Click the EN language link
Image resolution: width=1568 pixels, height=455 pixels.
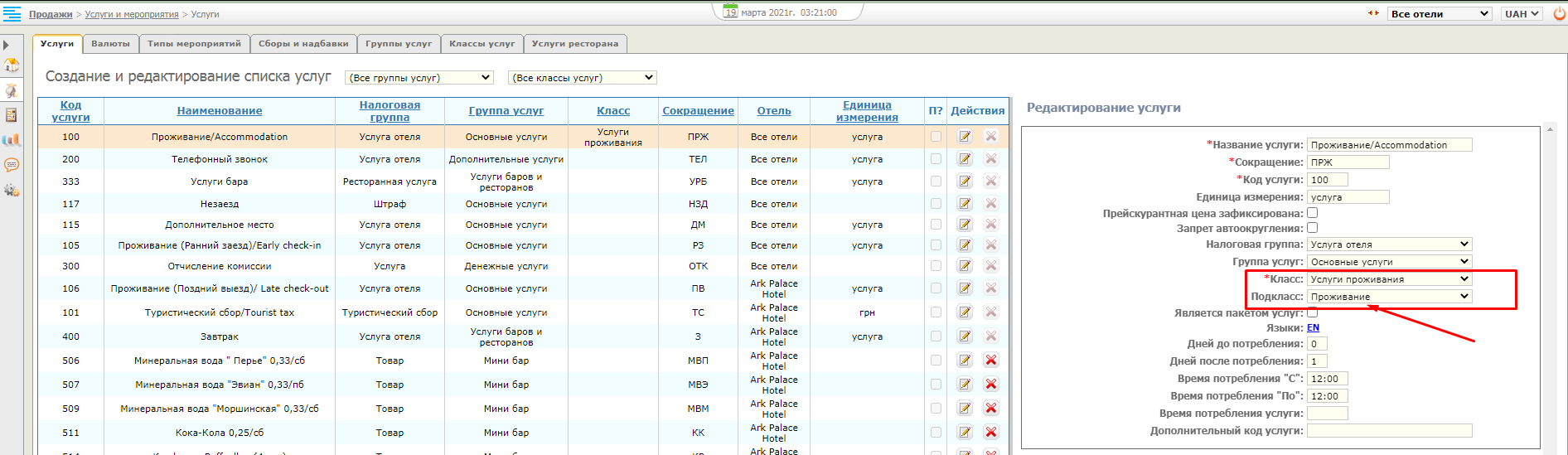pos(1313,328)
